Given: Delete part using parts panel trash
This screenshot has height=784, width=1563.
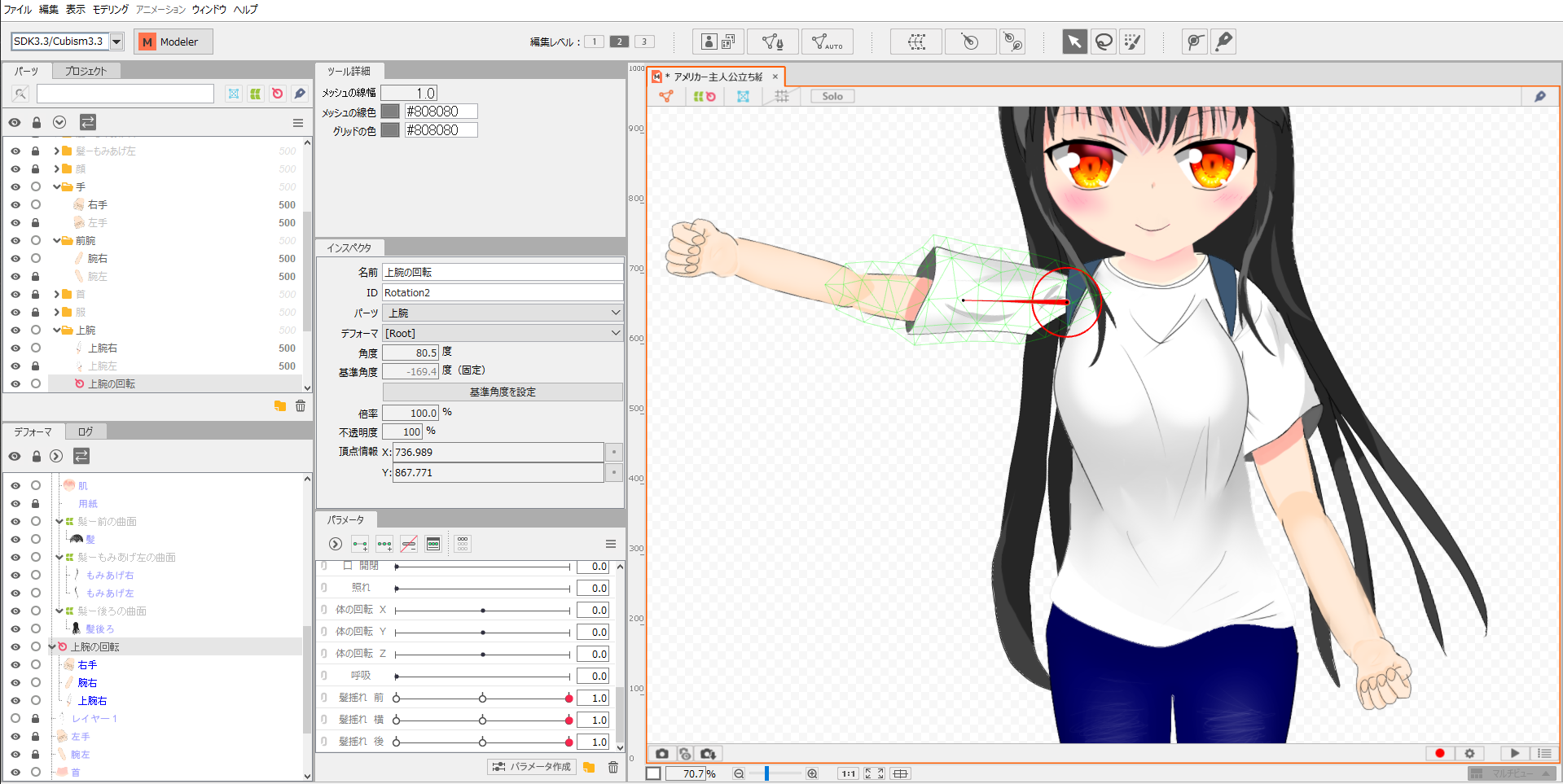Looking at the screenshot, I should 301,405.
